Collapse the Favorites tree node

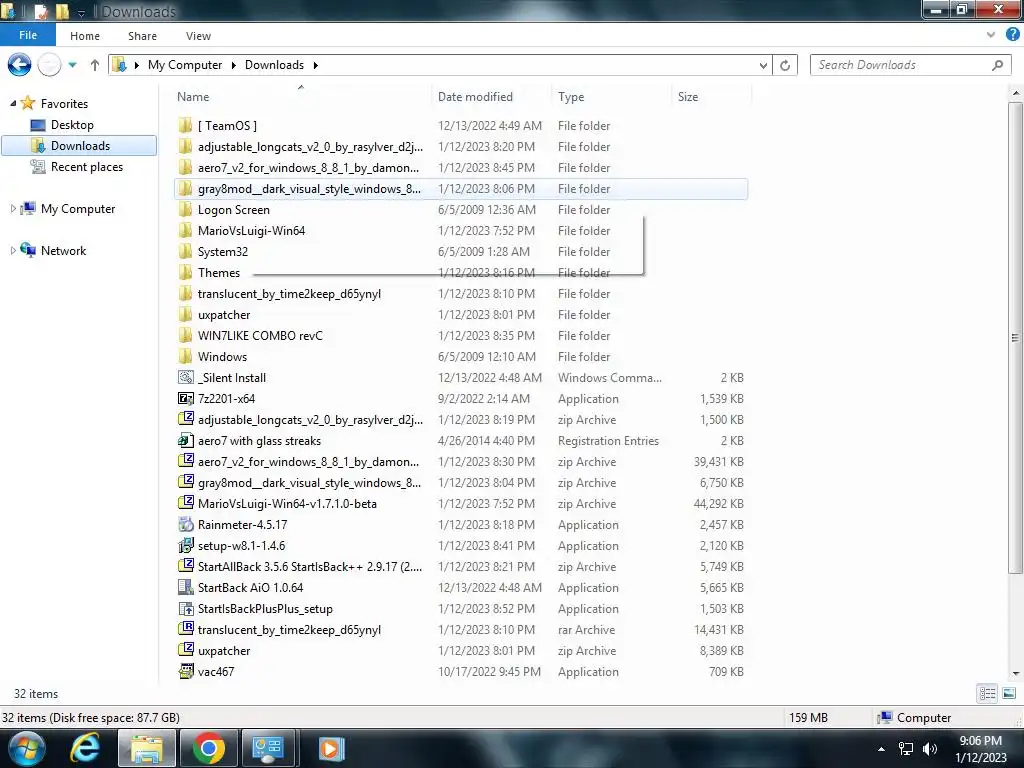(x=13, y=103)
